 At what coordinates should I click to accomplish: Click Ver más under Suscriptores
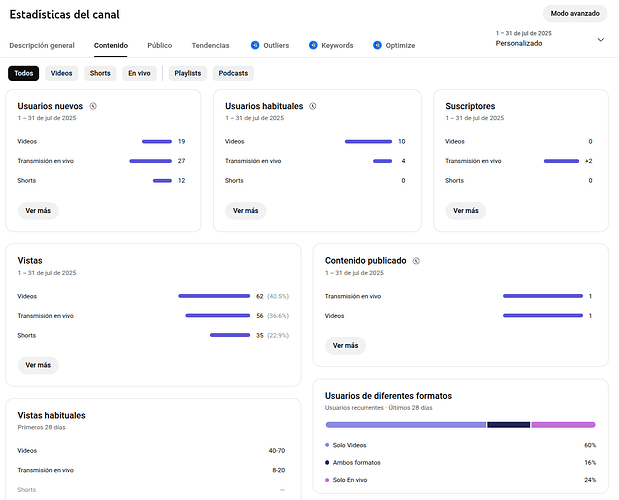(x=466, y=211)
